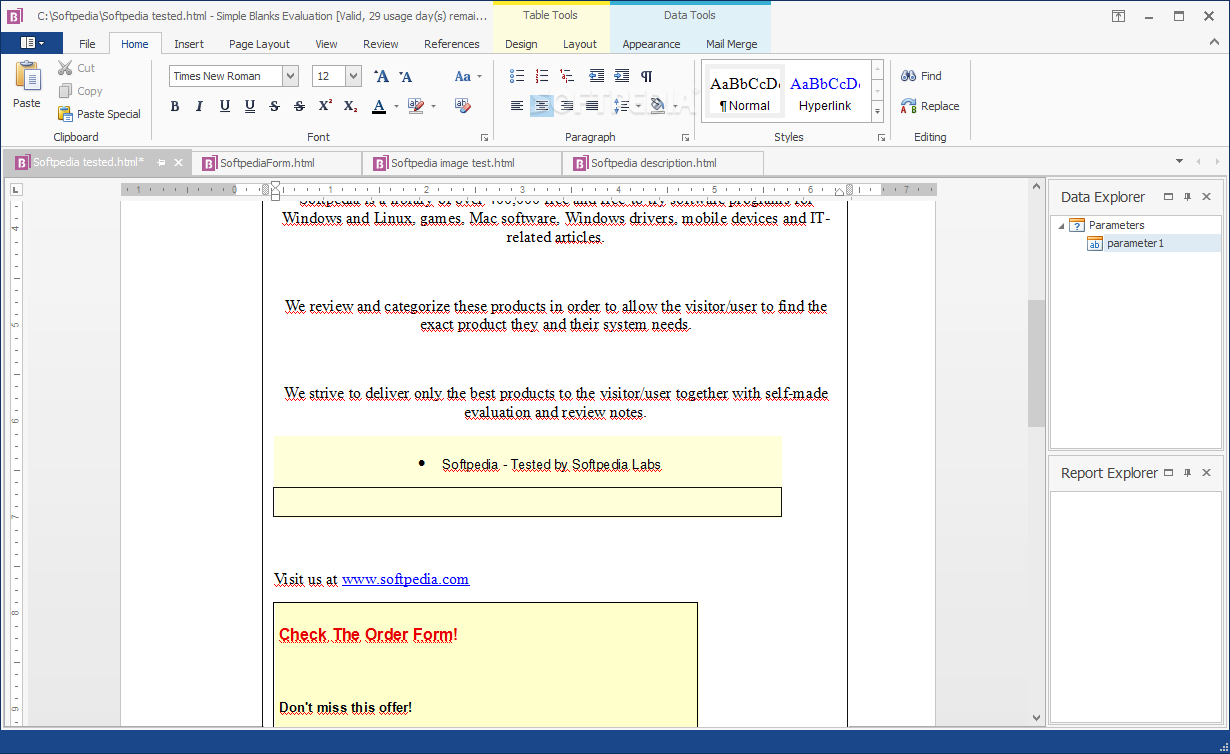This screenshot has width=1230, height=754.
Task: Open the Mail Merge tab
Action: pos(732,44)
